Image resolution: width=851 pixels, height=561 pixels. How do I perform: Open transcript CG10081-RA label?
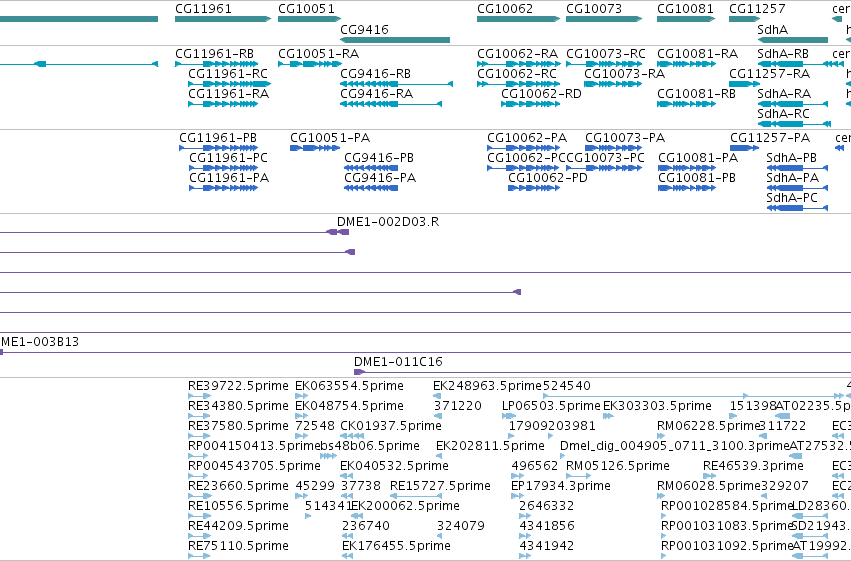[697, 54]
